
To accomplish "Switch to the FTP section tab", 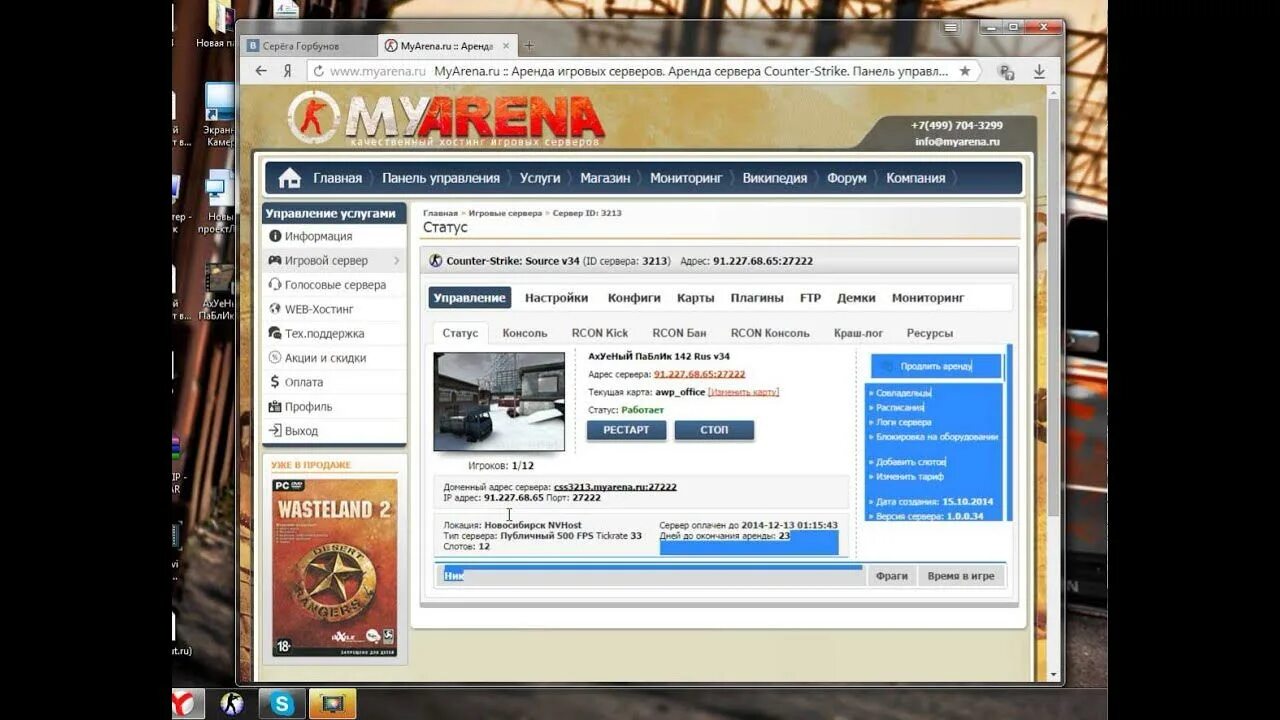I will (x=810, y=298).
